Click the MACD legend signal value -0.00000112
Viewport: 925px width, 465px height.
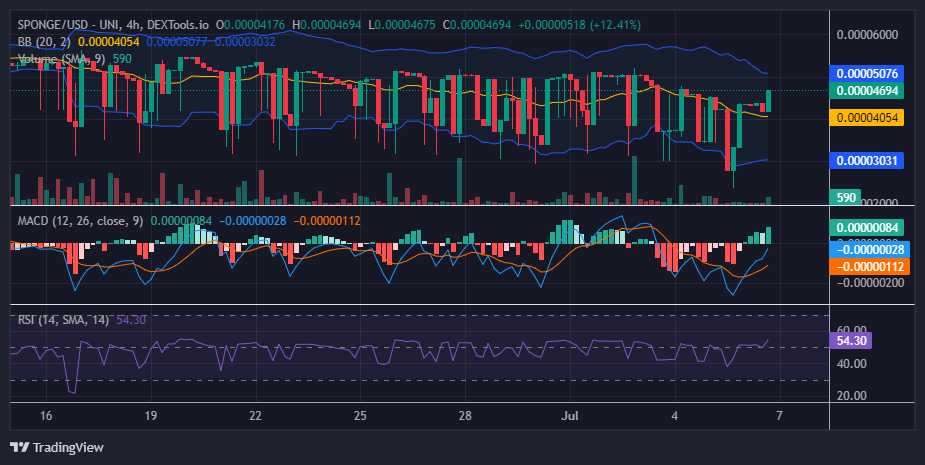tap(327, 221)
